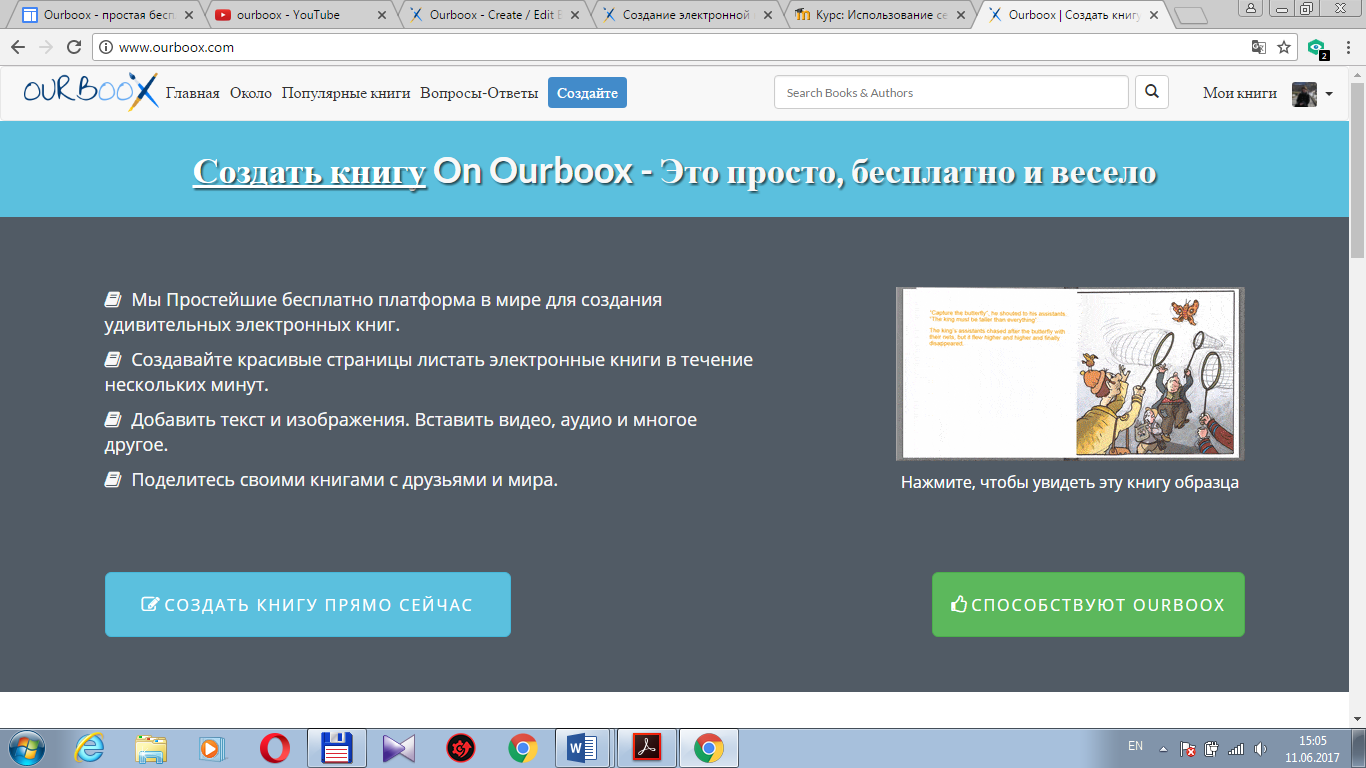Screen dimensions: 1366x768
Task: Click the translate page icon
Action: [x=1259, y=47]
